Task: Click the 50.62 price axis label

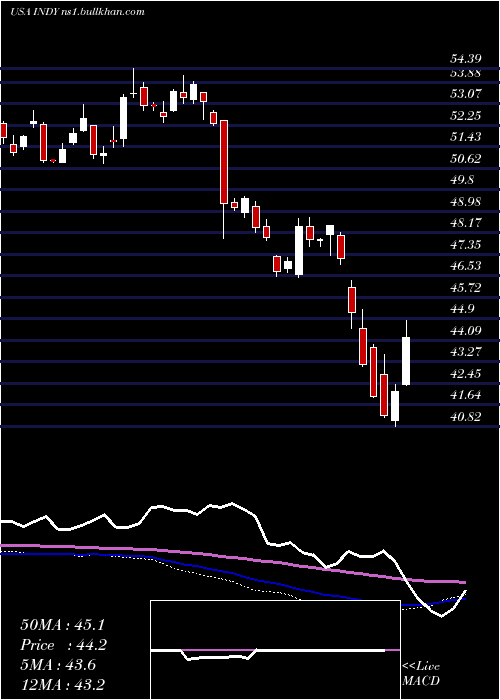Action: click(x=465, y=158)
